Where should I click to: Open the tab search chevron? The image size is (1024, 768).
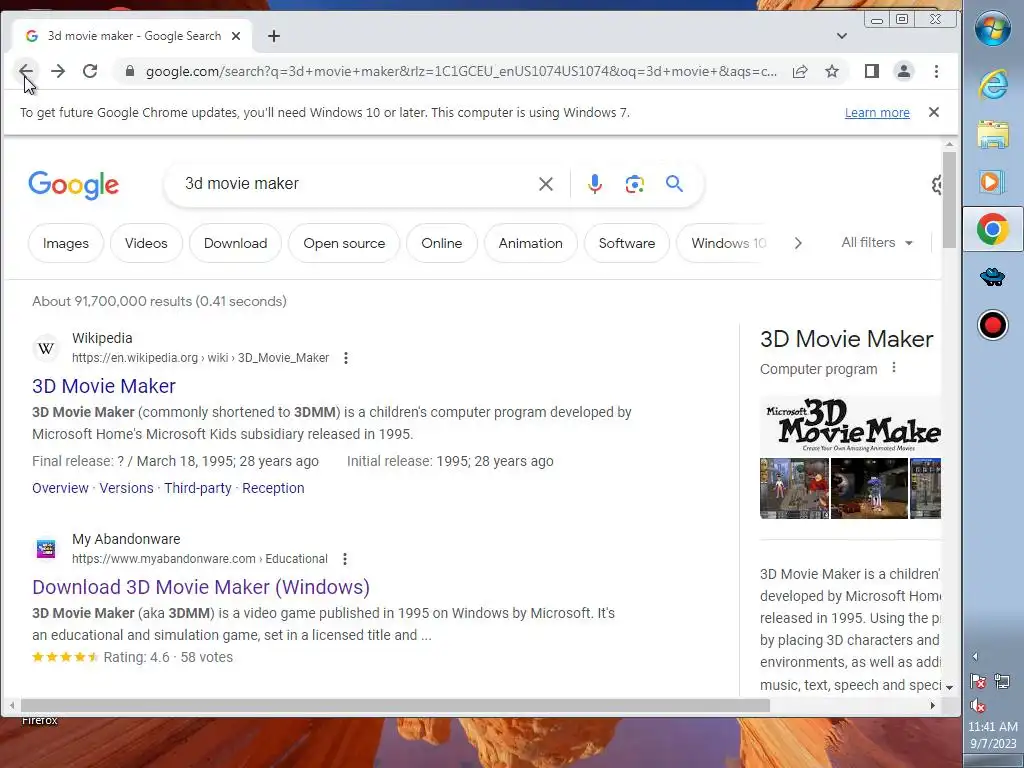842,36
